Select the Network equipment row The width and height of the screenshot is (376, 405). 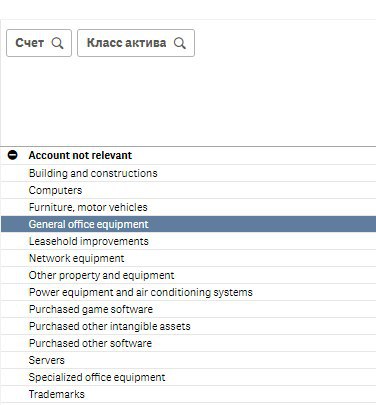tap(188, 258)
